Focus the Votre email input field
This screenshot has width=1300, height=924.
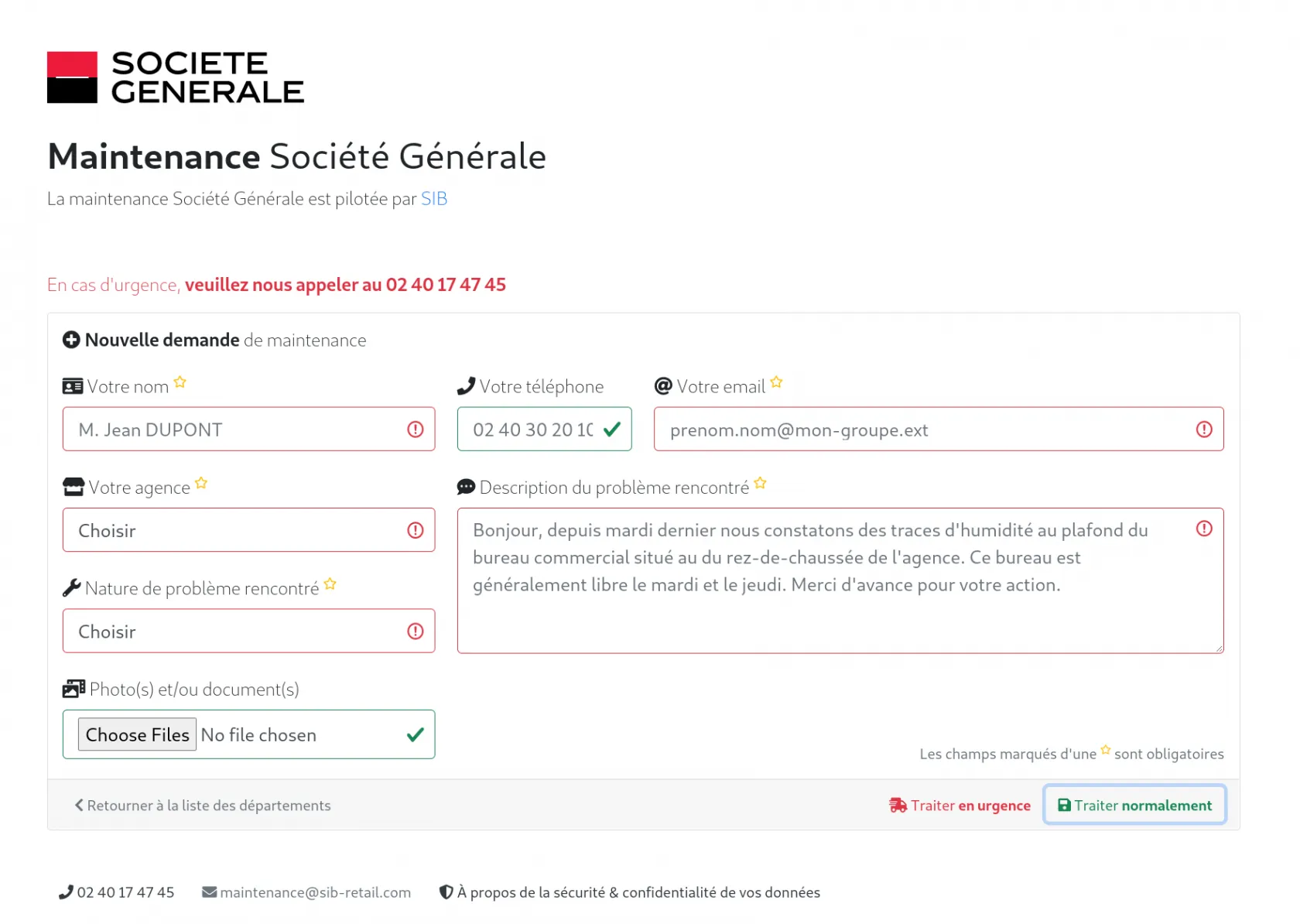pos(921,429)
